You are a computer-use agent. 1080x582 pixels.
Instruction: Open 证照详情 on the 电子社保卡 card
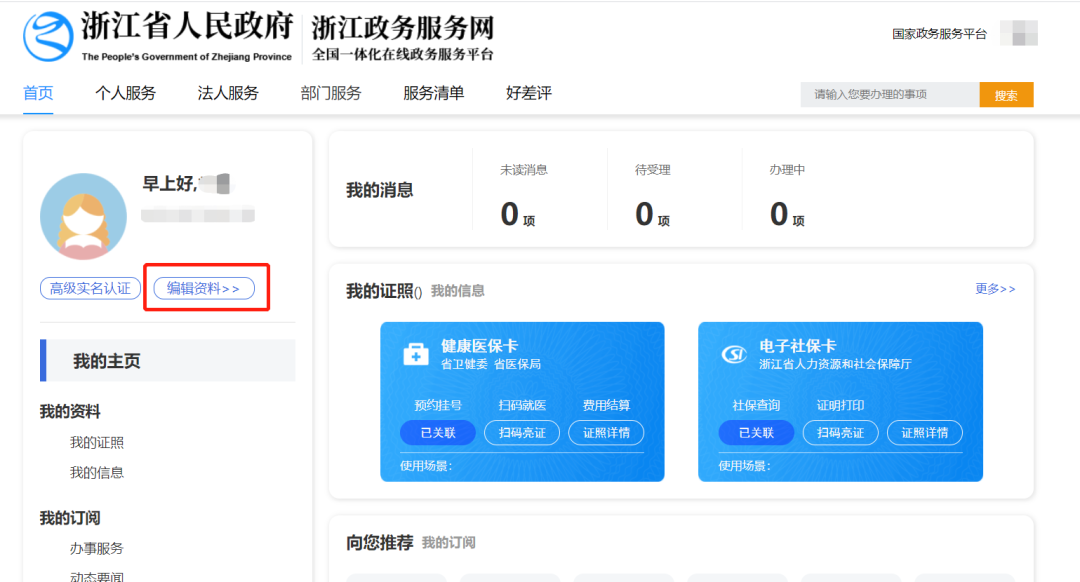click(924, 433)
